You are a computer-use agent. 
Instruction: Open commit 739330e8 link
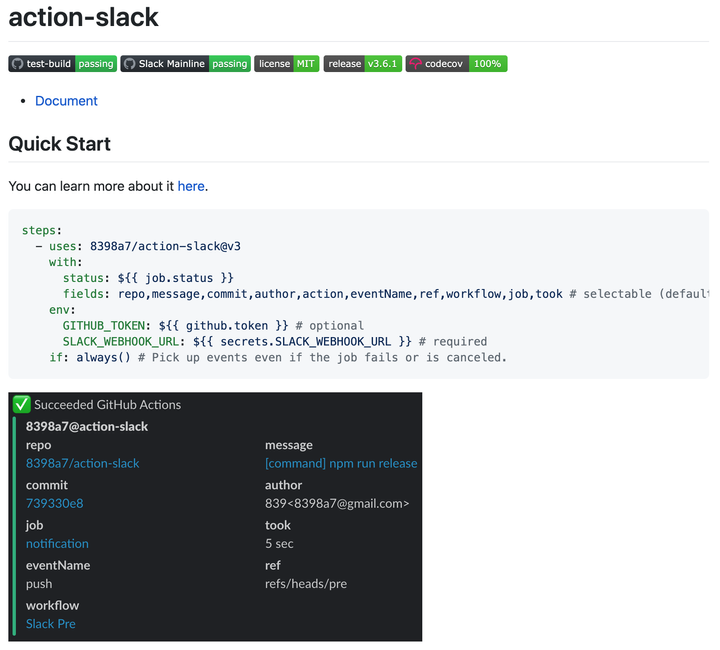tap(55, 504)
